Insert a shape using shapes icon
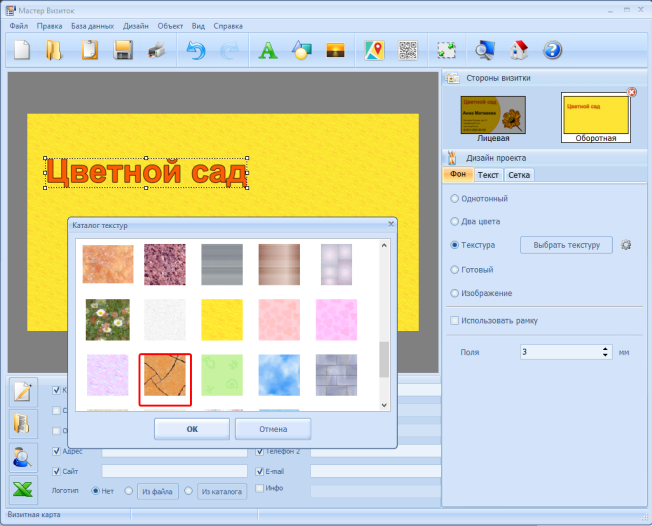The height and width of the screenshot is (526, 652). (301, 50)
